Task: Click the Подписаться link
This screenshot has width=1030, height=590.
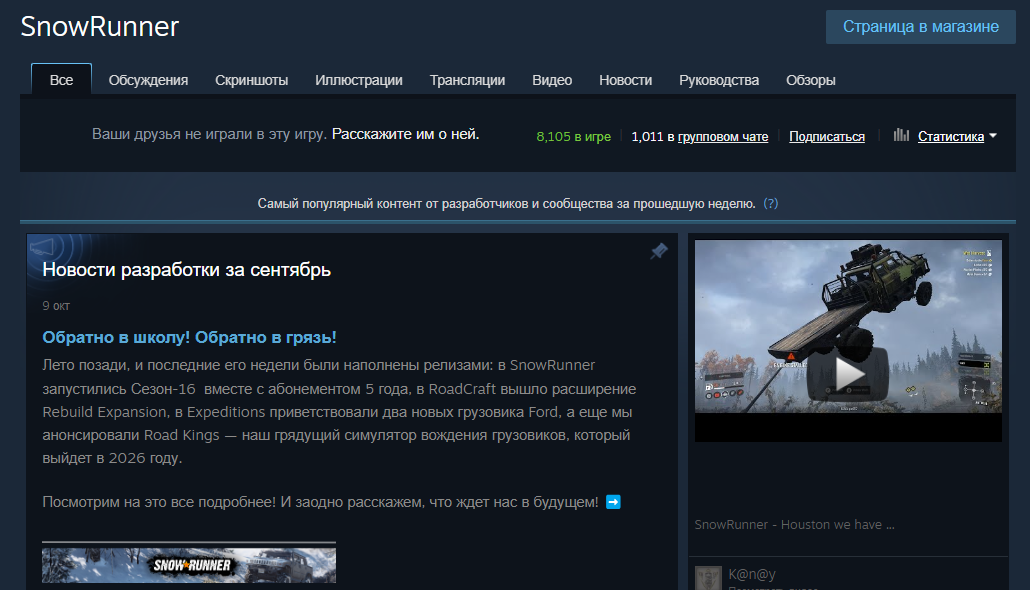Action: [826, 137]
